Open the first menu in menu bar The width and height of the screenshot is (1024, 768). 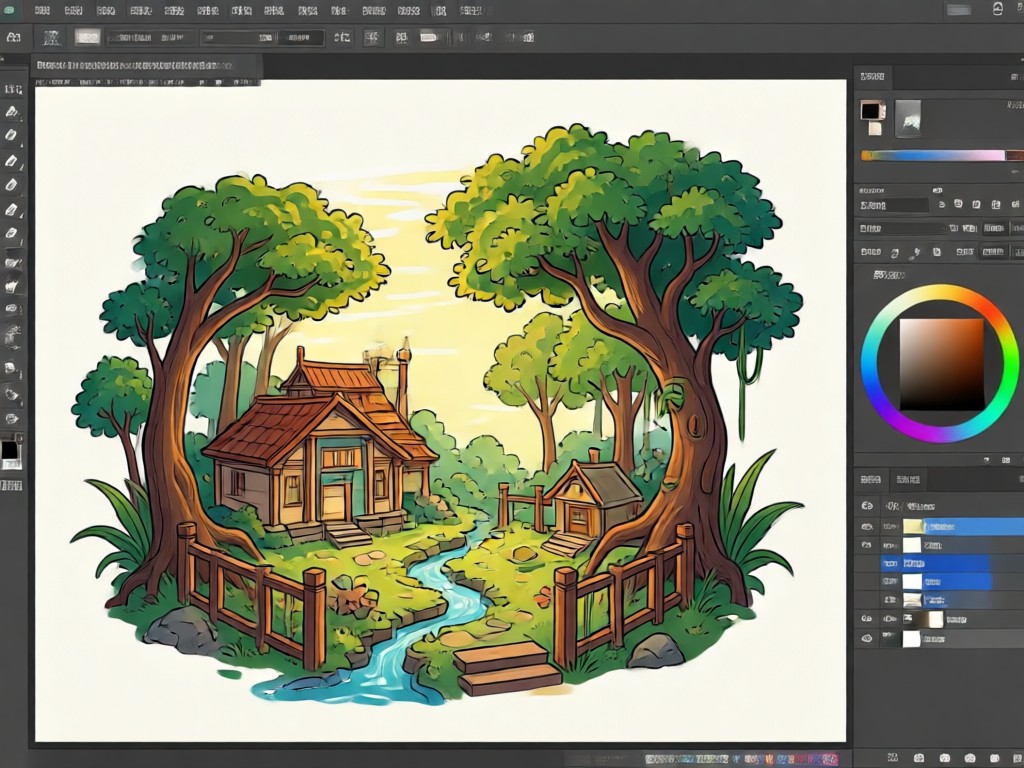pos(42,10)
